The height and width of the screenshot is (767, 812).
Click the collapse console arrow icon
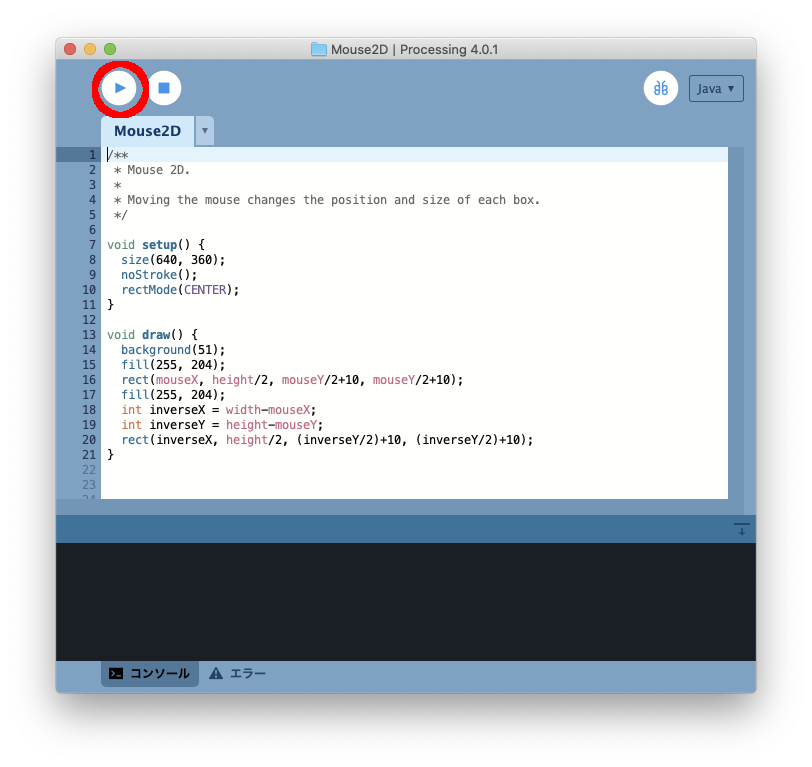(742, 529)
